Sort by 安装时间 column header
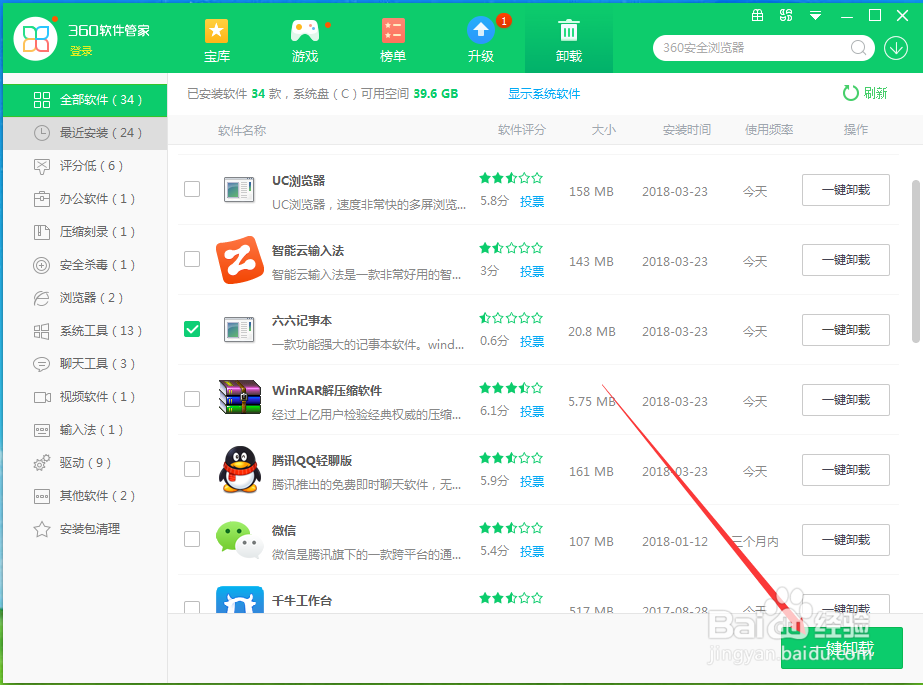 (x=686, y=130)
